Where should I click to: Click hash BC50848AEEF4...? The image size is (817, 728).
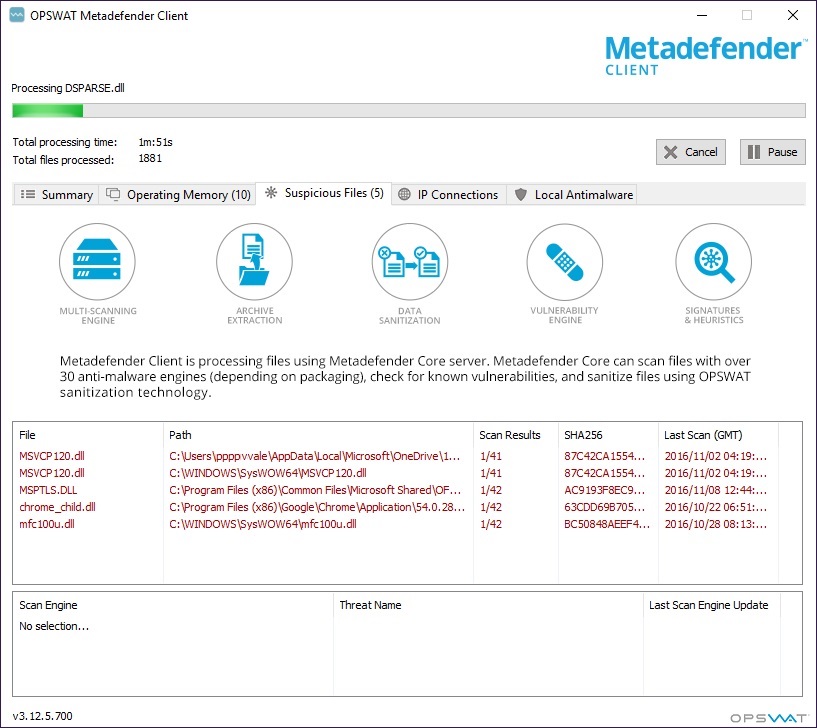pyautogui.click(x=607, y=524)
